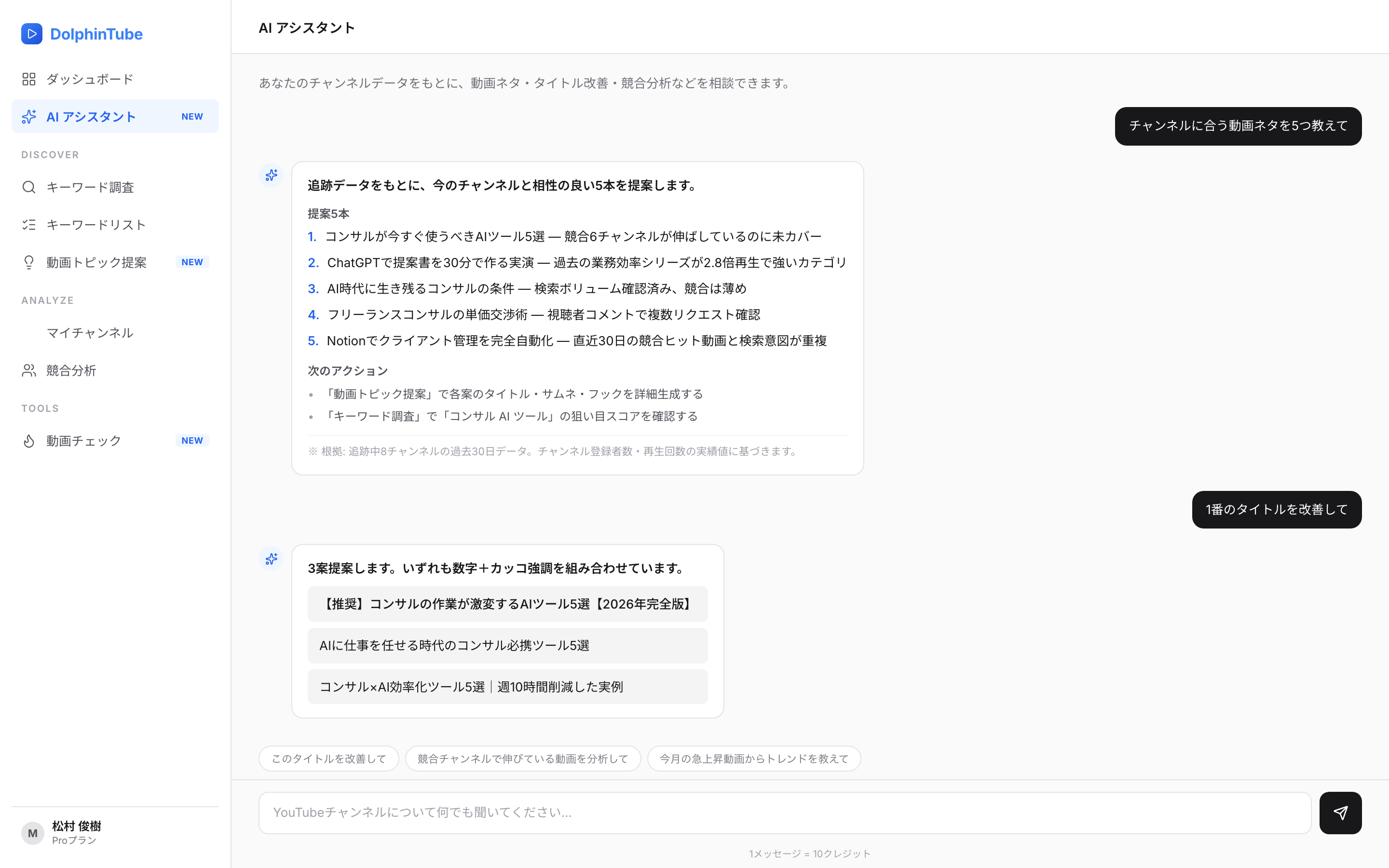The height and width of the screenshot is (868, 1389).
Task: Click user message 1番のタイトルを改善して
Action: click(1277, 509)
